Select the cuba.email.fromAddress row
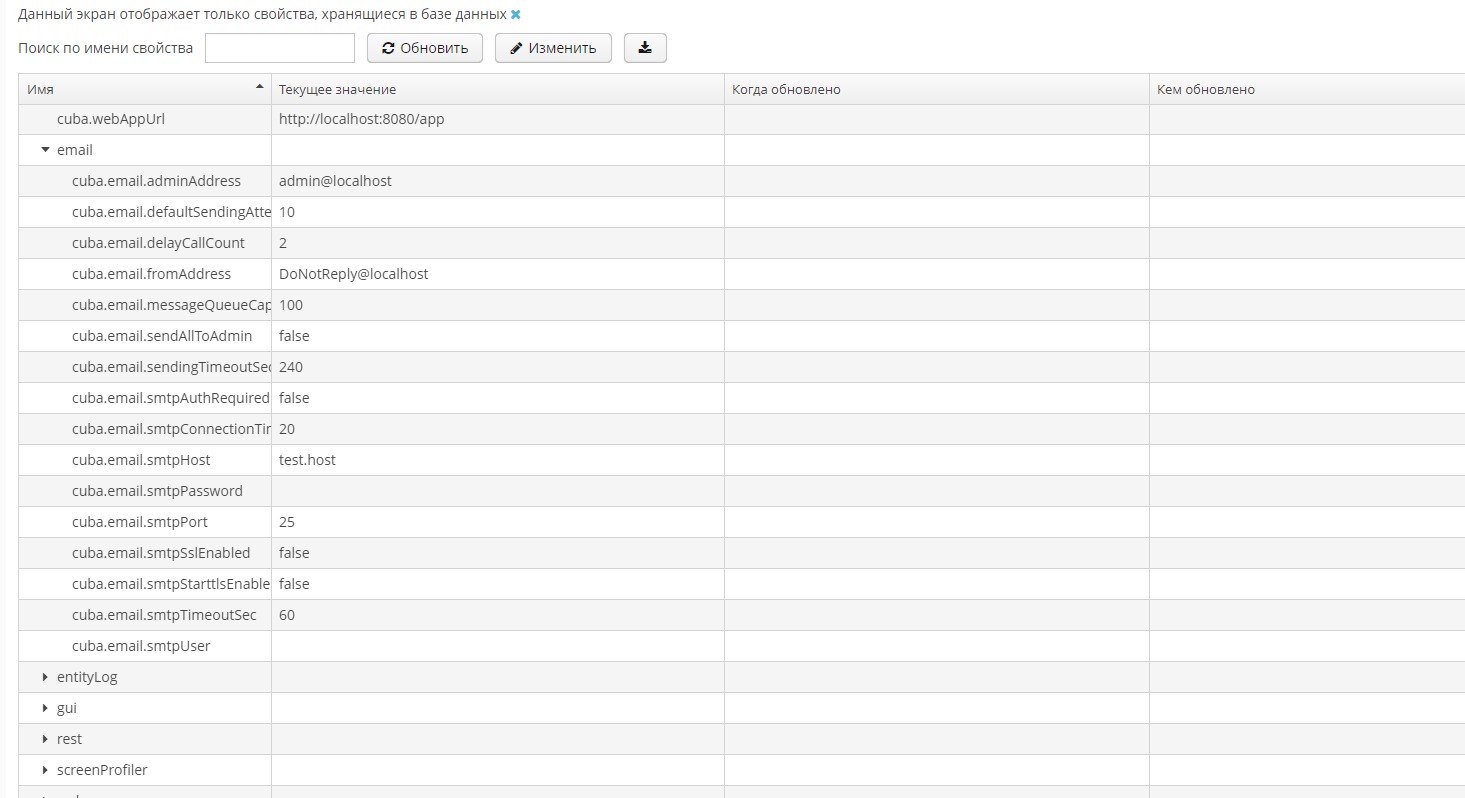This screenshot has width=1465, height=798. click(151, 274)
